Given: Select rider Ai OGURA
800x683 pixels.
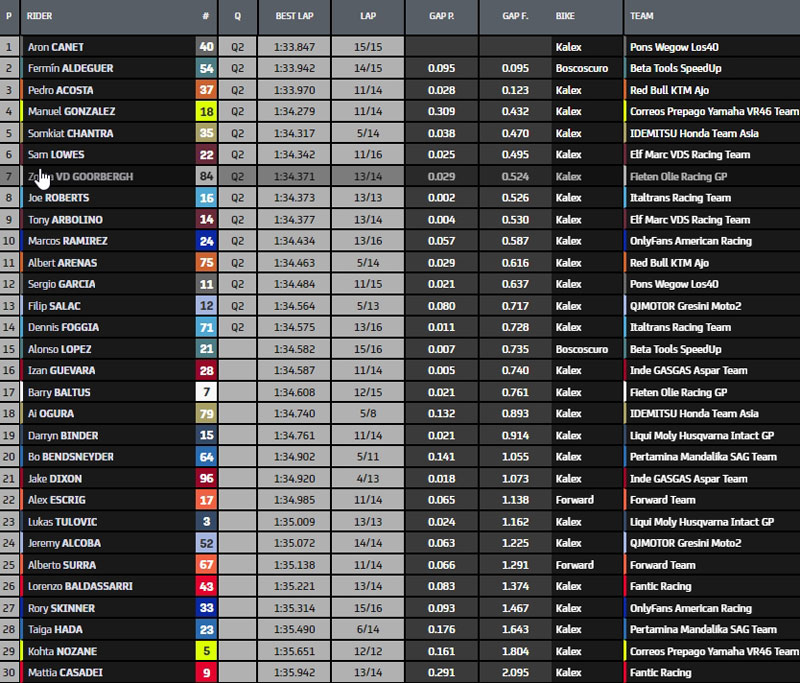Looking at the screenshot, I should [50, 413].
